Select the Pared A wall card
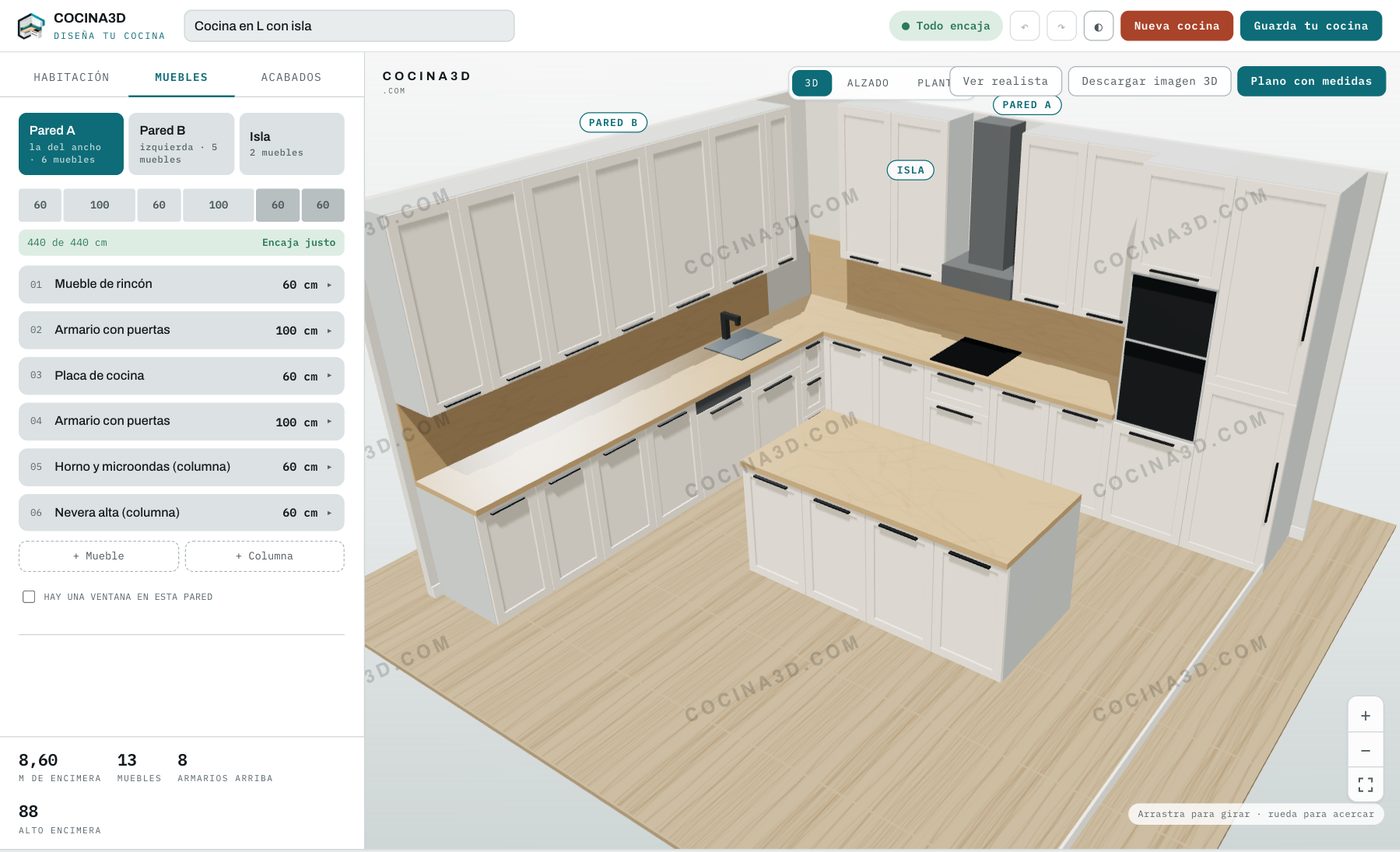 tap(71, 144)
